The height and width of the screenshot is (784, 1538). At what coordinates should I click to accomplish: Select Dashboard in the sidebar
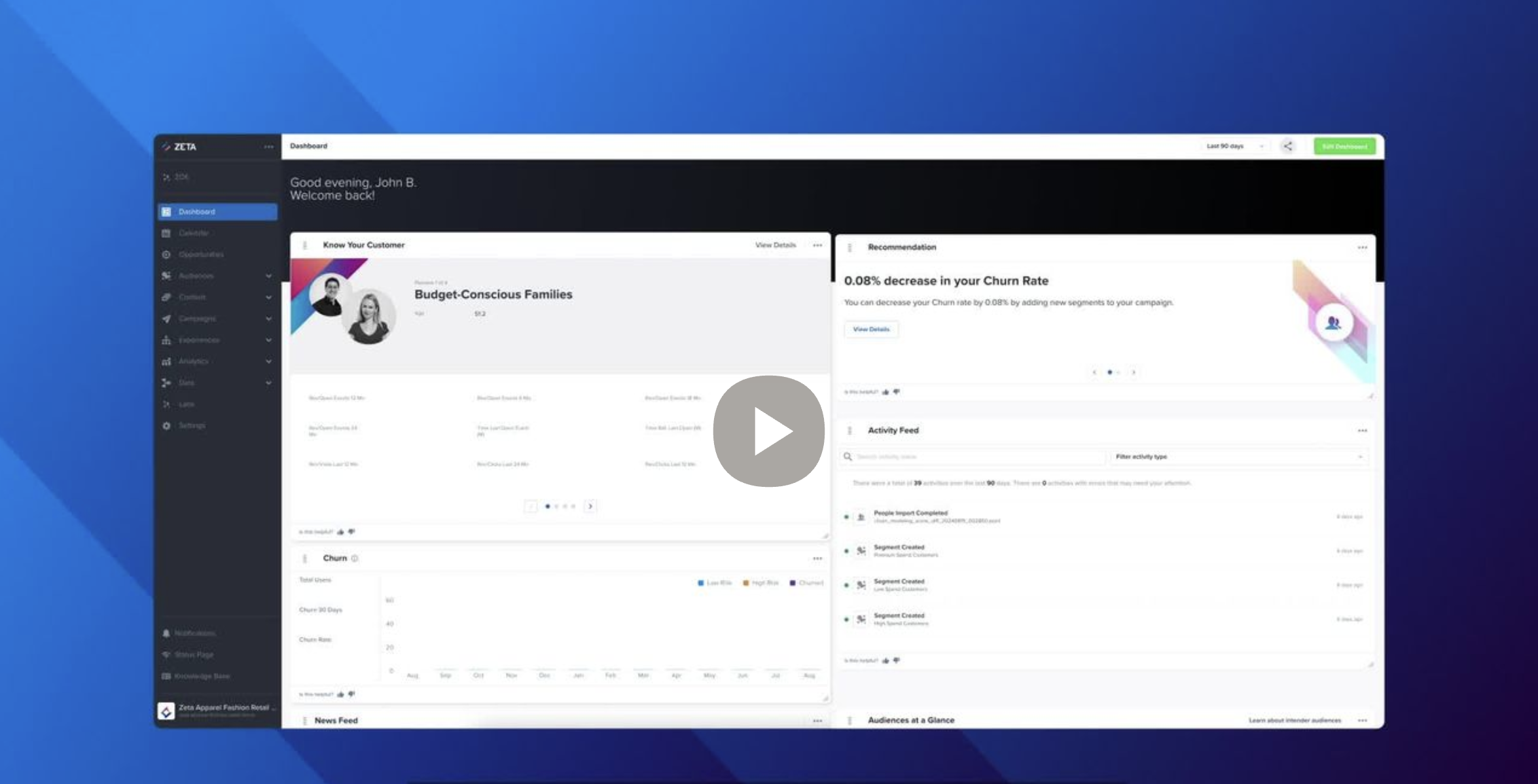[x=217, y=211]
